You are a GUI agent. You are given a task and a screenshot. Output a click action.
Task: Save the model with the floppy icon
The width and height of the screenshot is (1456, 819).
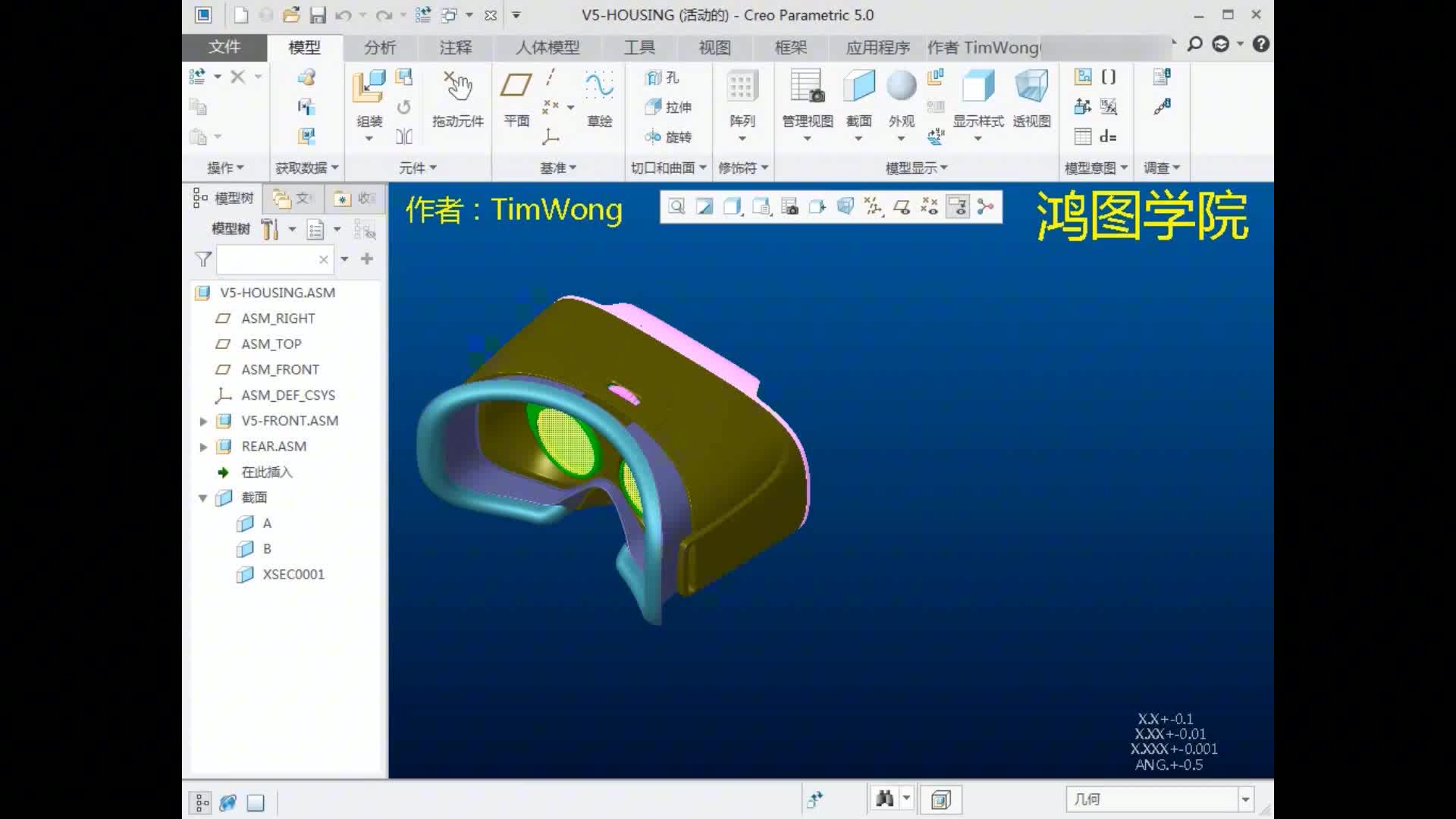pyautogui.click(x=317, y=15)
